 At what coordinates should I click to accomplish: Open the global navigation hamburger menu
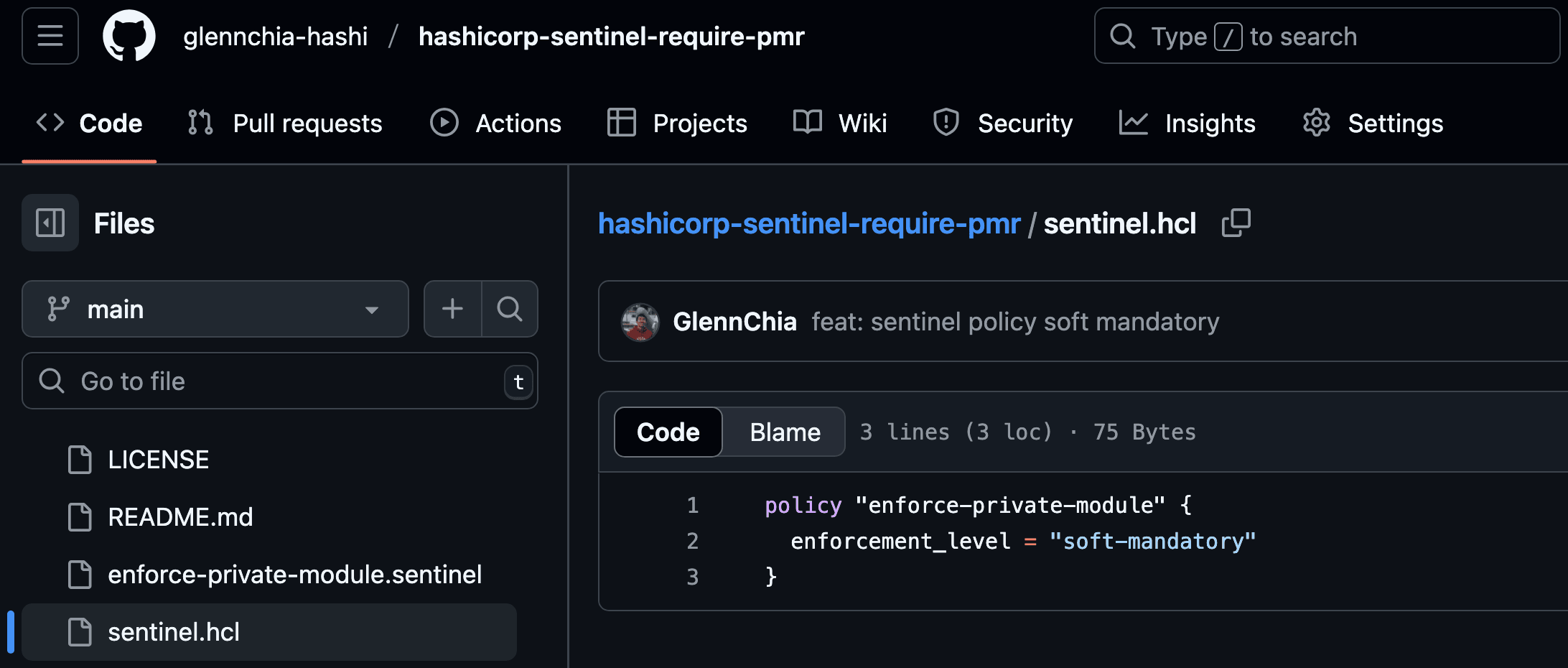coord(50,36)
